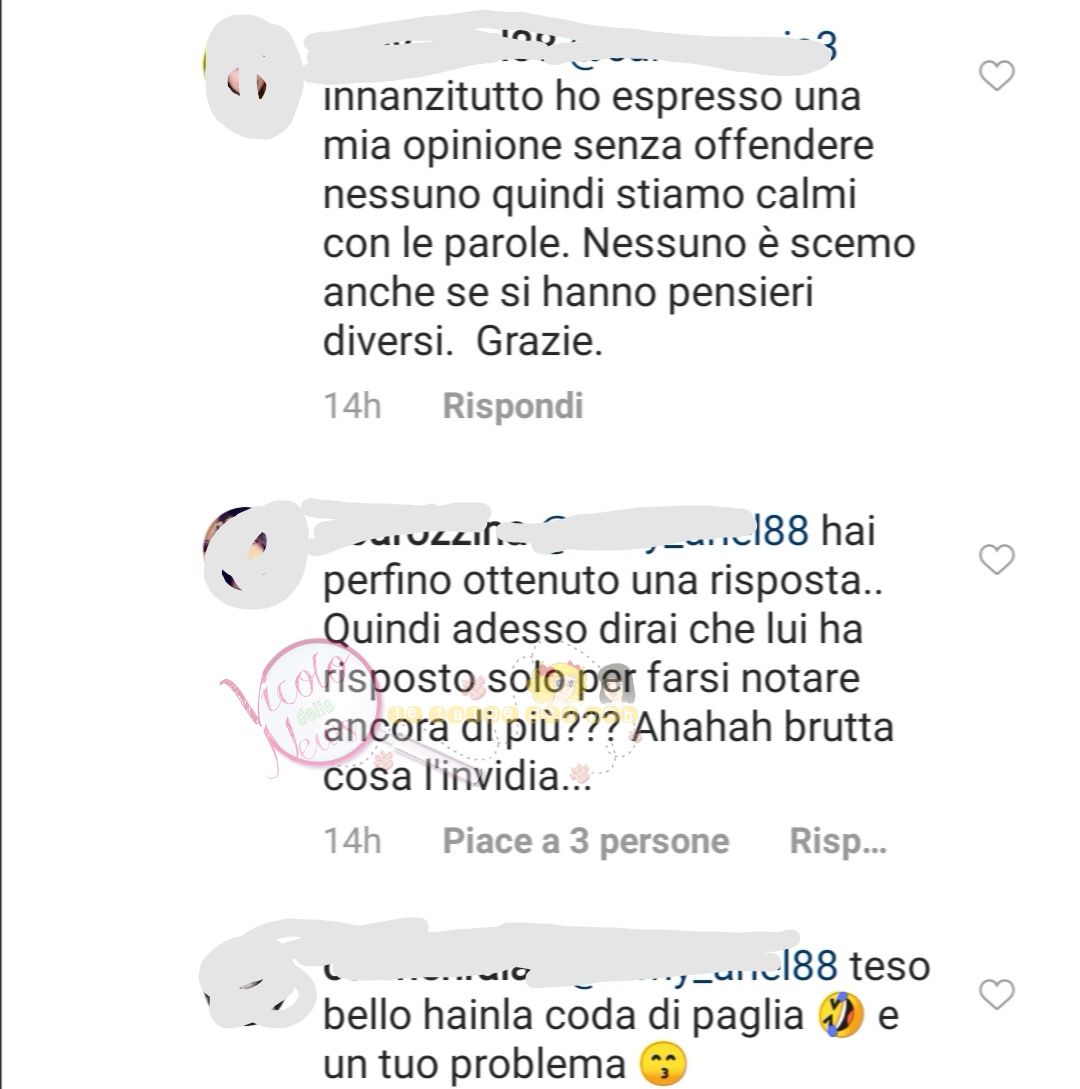
Task: Open 'Piace a 3 persone' likes list
Action: 586,841
